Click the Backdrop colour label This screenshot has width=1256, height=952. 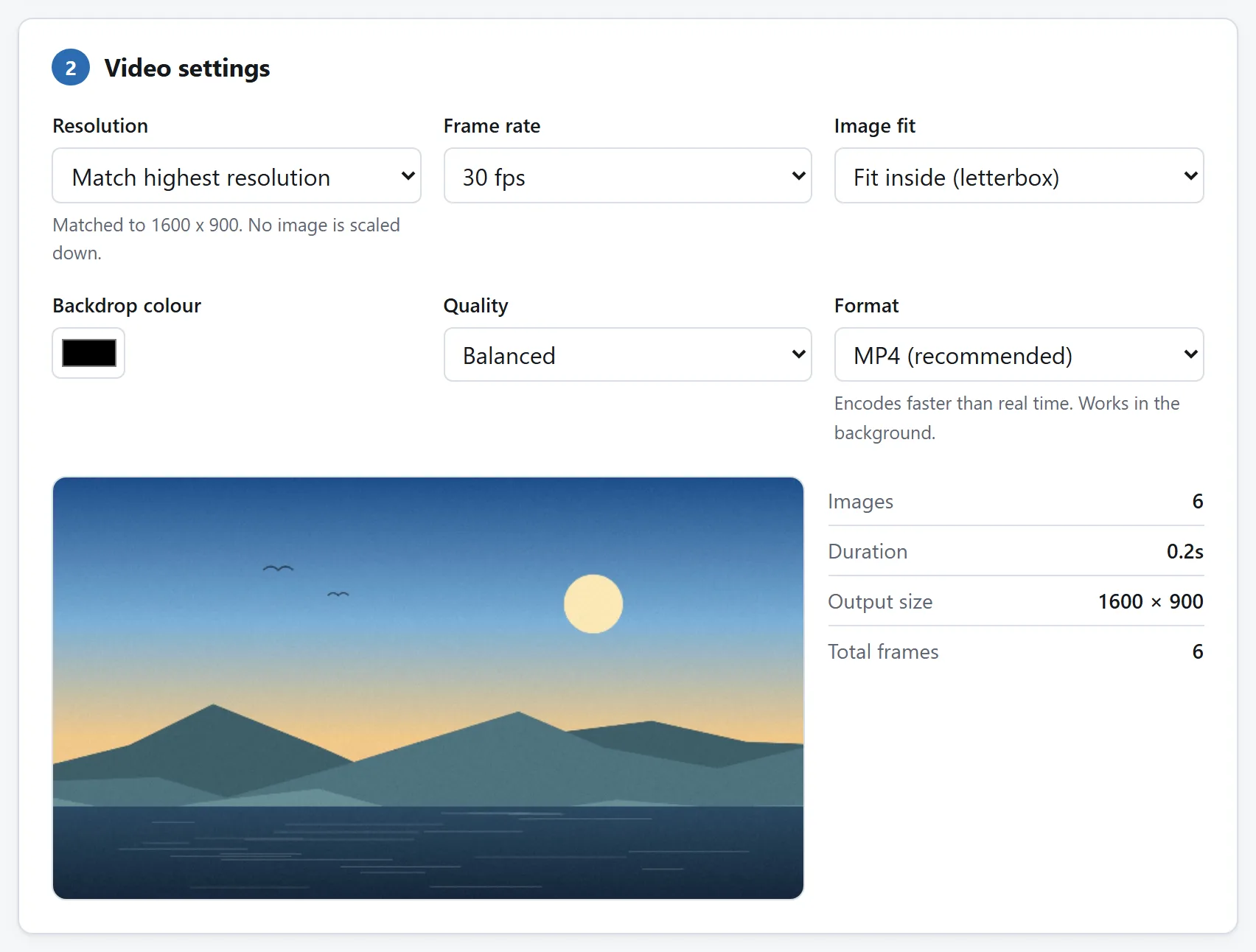[127, 306]
